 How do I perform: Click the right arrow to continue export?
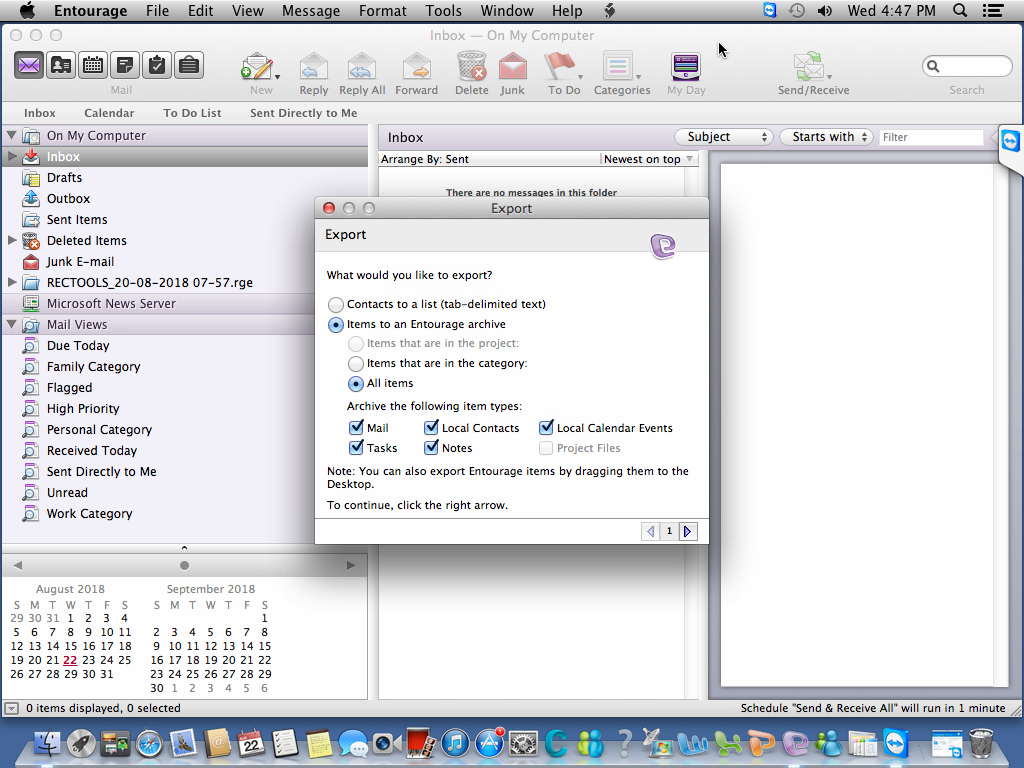[688, 532]
